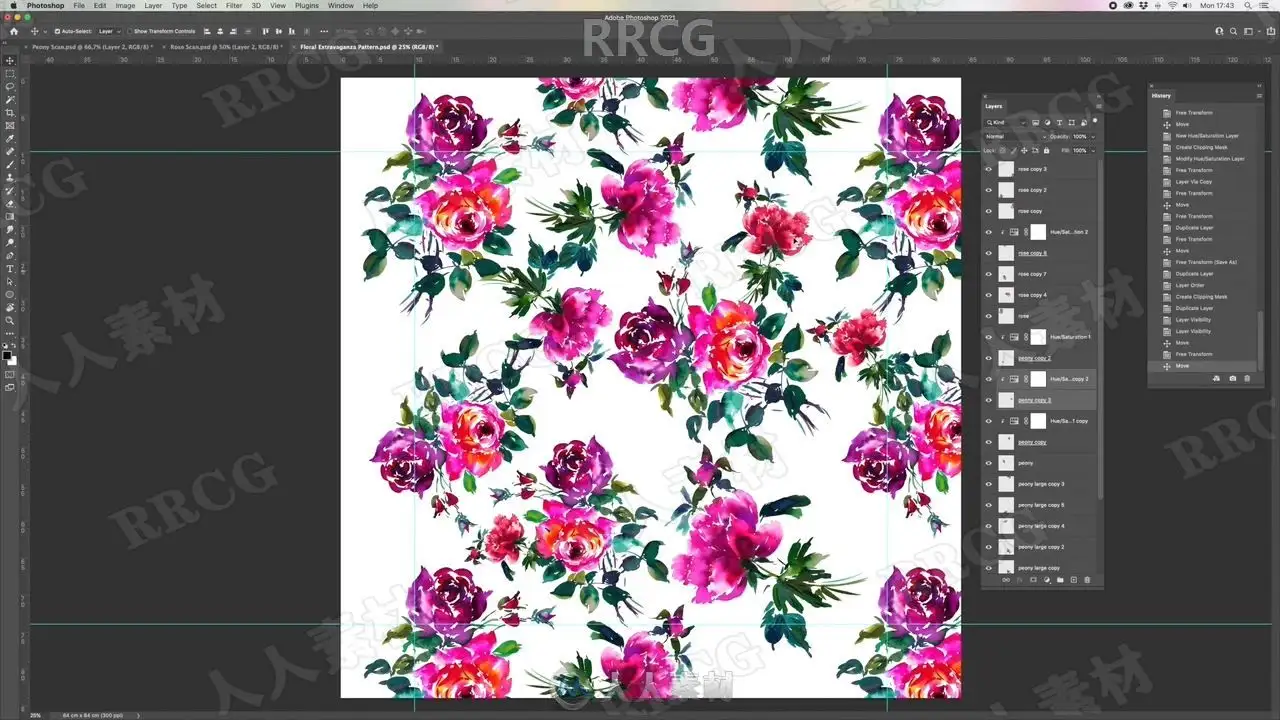Open the Plugins menu
This screenshot has height=720, width=1280.
307,6
